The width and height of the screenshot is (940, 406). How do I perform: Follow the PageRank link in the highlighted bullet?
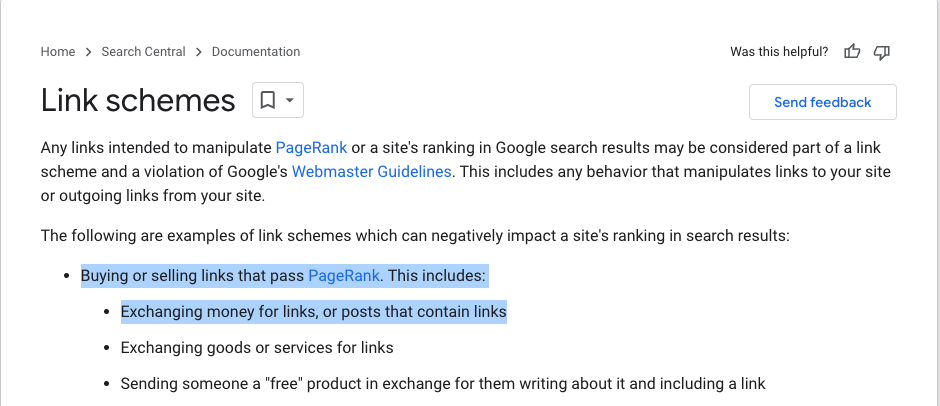pos(344,276)
